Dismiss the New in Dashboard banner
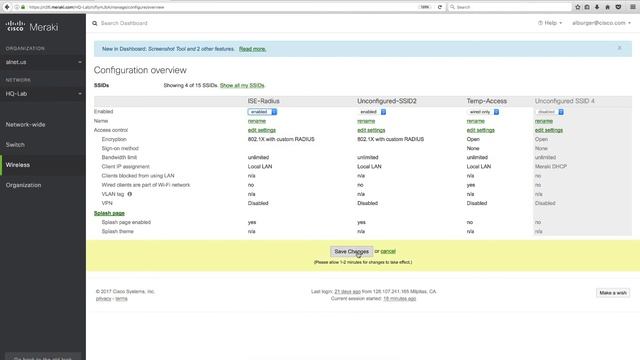The width and height of the screenshot is (640, 360). click(620, 48)
